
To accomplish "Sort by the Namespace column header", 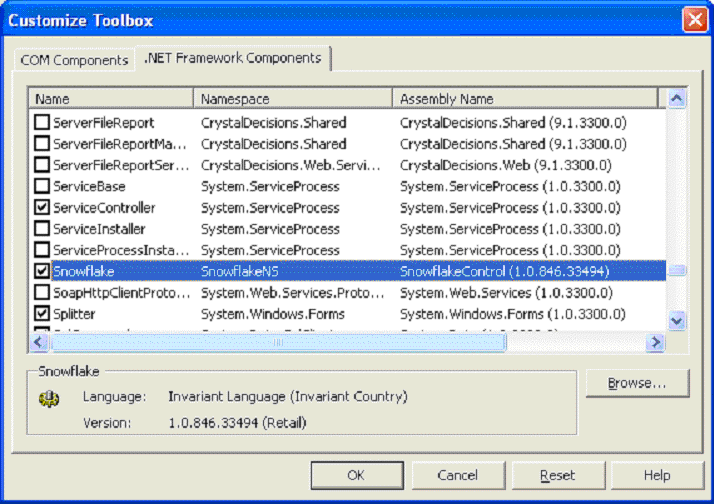I will click(293, 99).
